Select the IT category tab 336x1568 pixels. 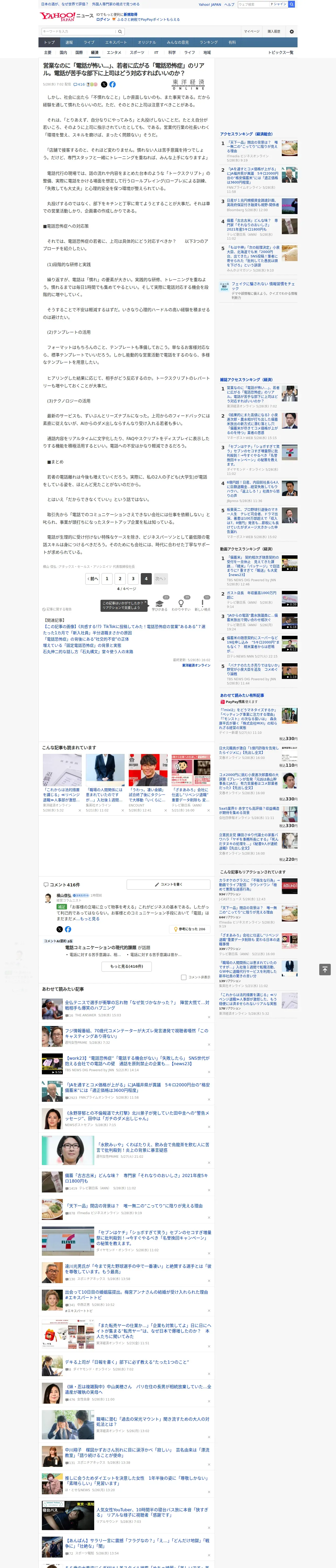tap(156, 53)
